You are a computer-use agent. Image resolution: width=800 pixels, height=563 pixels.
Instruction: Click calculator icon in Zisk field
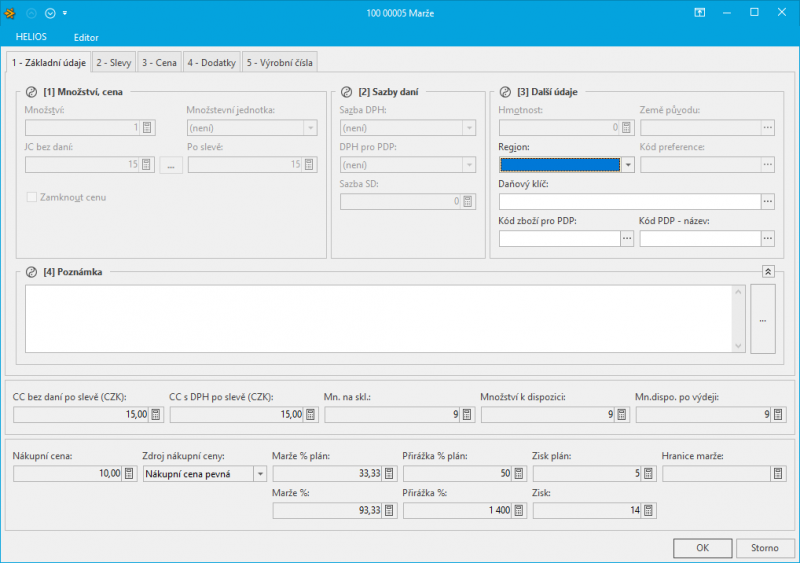point(648,510)
